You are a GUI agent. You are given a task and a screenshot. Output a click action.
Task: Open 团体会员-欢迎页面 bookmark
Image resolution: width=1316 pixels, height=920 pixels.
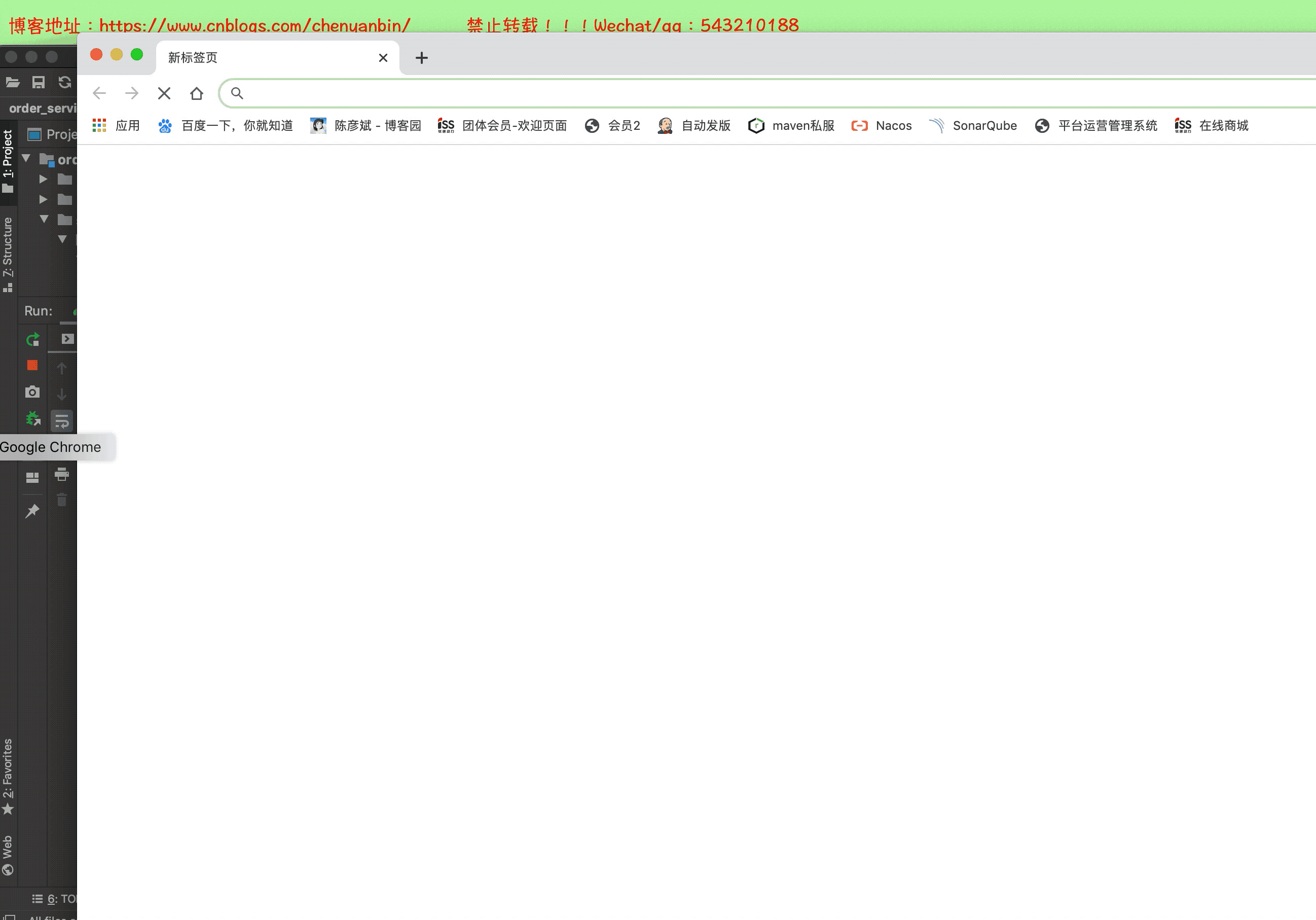502,126
